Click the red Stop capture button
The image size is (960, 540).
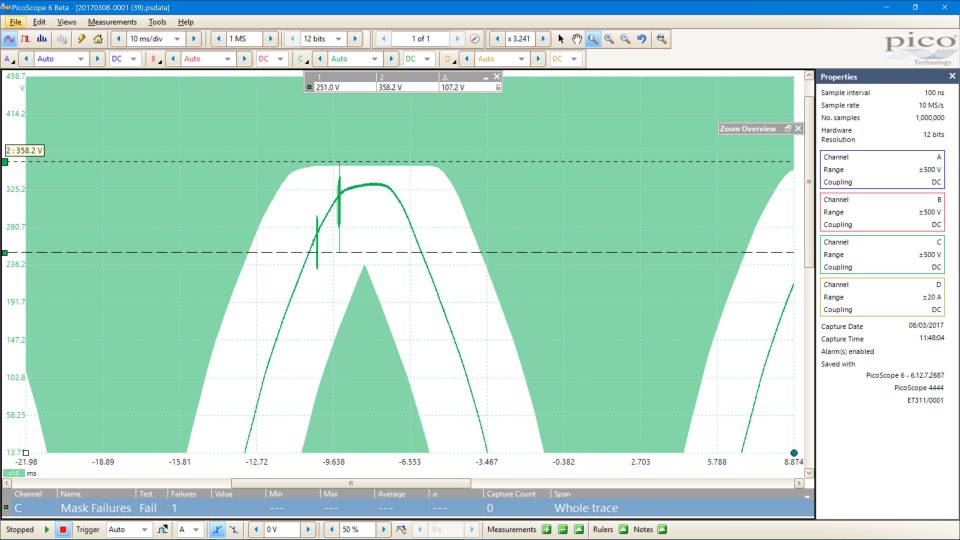pos(62,529)
